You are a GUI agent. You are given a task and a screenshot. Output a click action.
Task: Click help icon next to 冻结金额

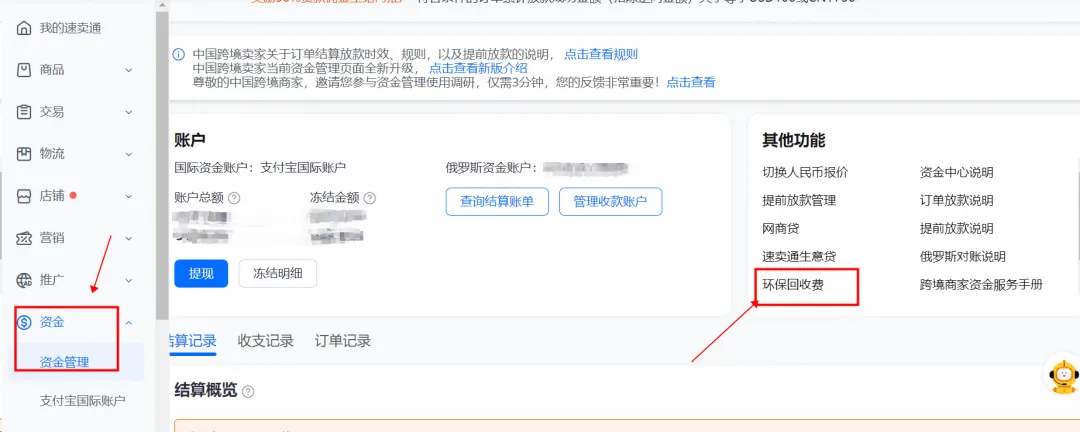pyautogui.click(x=370, y=199)
